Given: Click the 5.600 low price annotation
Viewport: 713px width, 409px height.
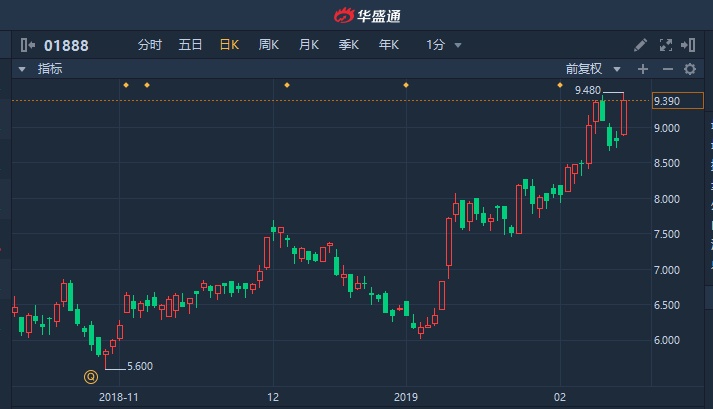Looking at the screenshot, I should click(x=140, y=366).
